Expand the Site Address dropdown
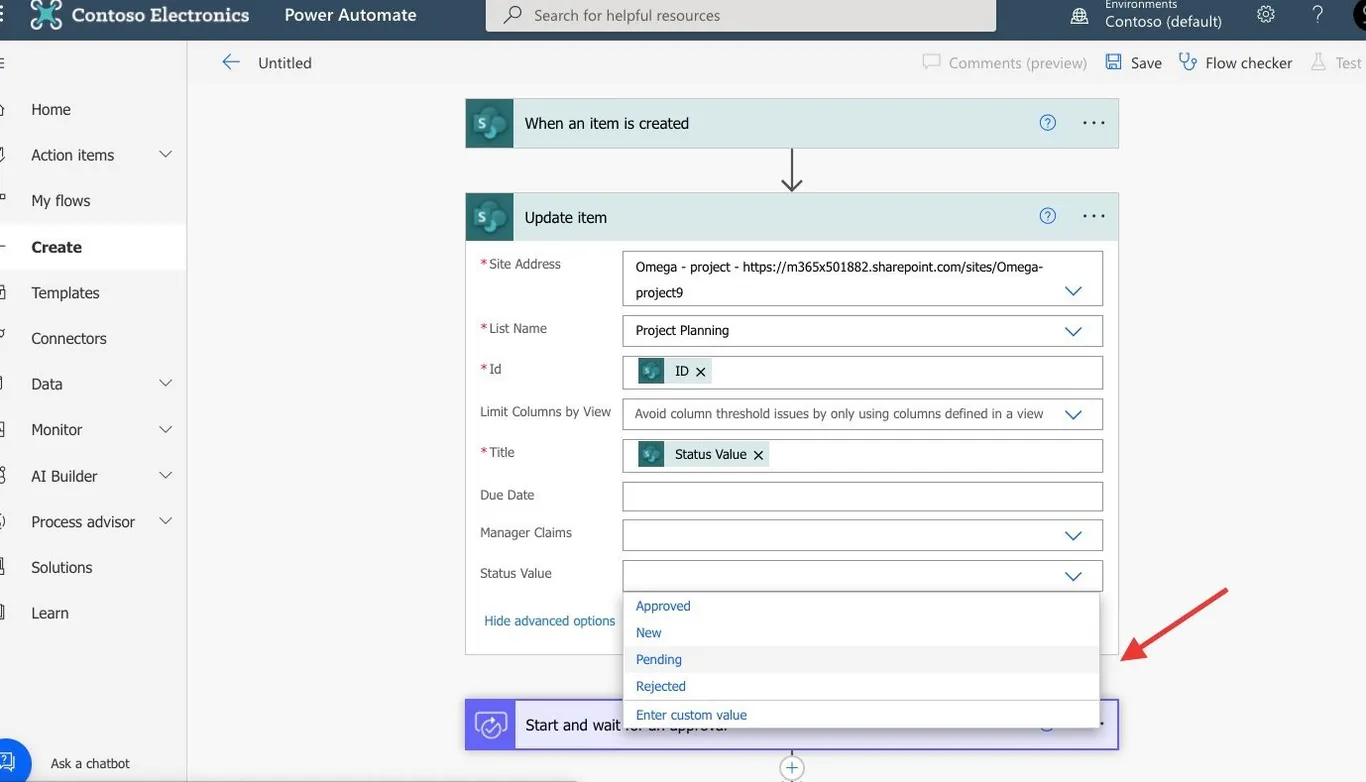 1074,291
